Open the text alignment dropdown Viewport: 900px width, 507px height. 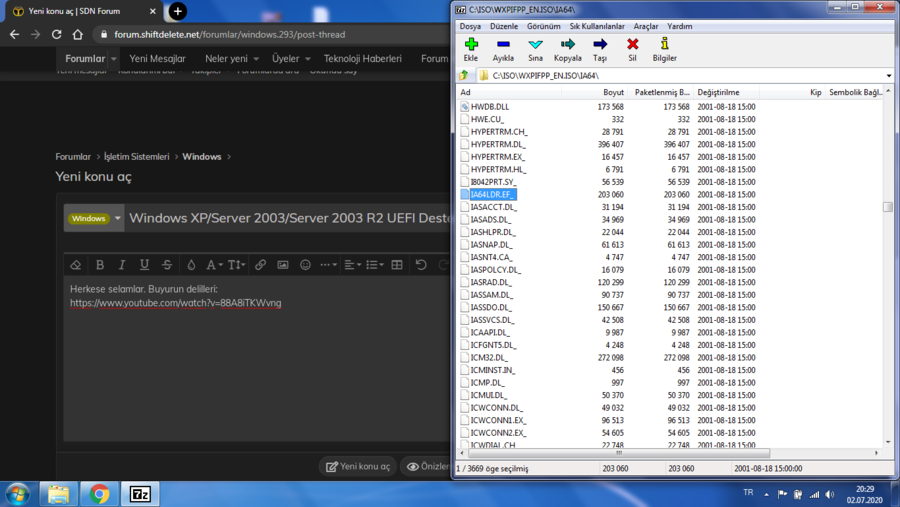tap(352, 265)
